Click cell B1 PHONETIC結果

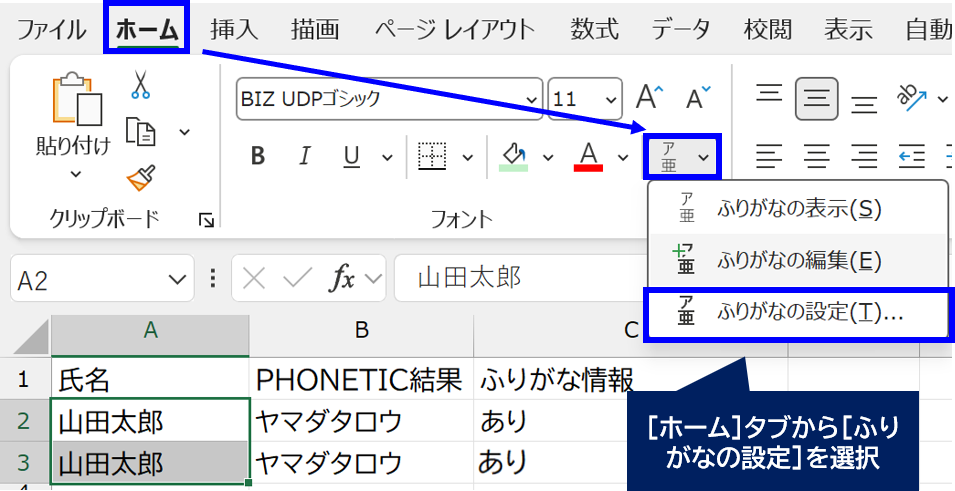pos(361,380)
